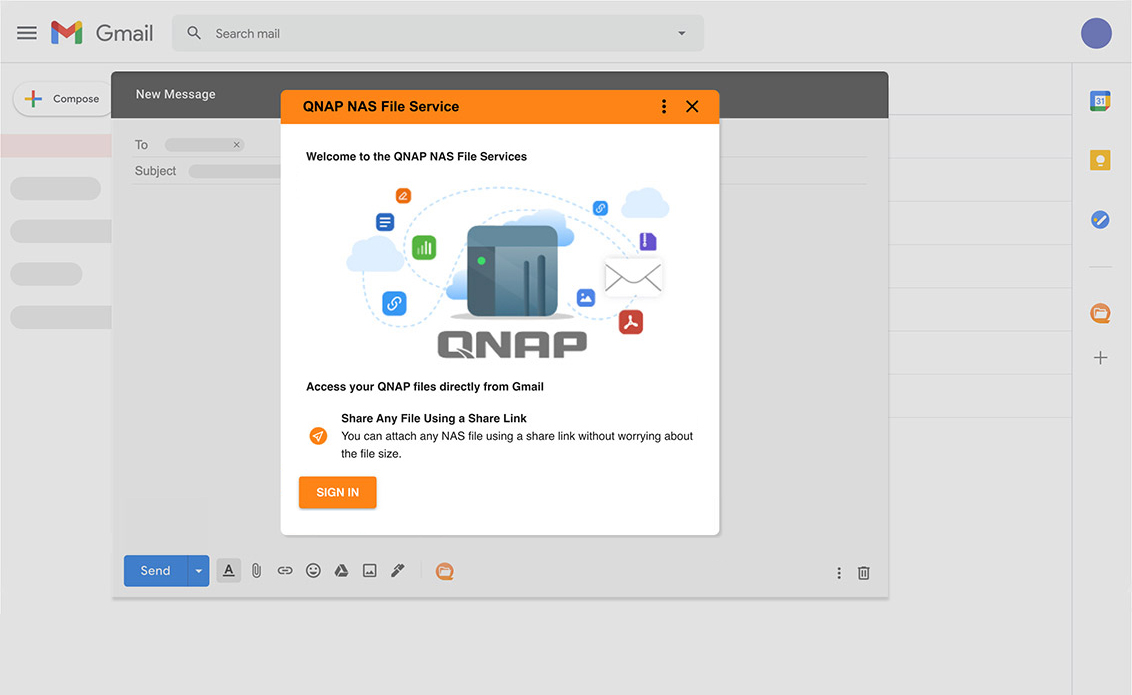Viewport: 1132px width, 695px height.
Task: Click the pen icon in the compose toolbar
Action: (x=397, y=570)
